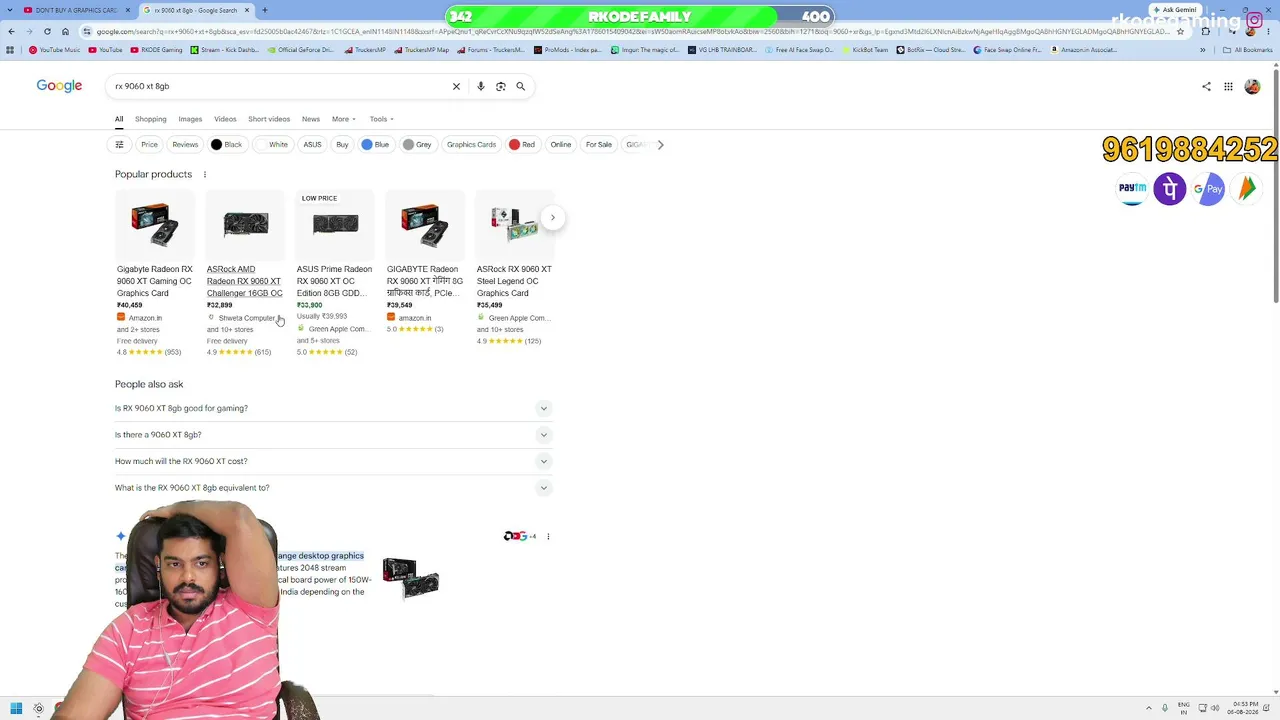Show next popular products
This screenshot has height=720, width=1280.
[x=552, y=217]
